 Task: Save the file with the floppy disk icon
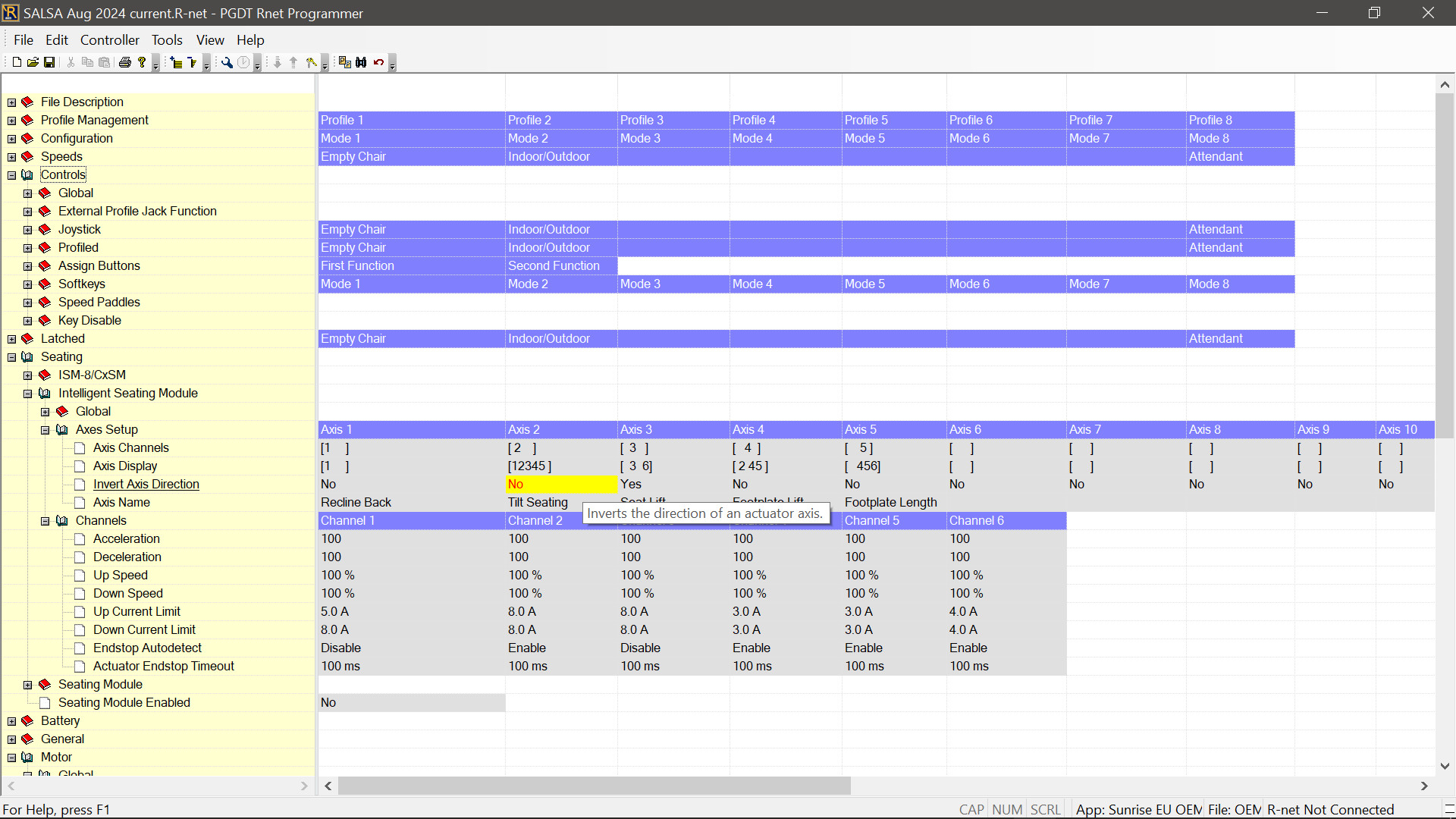(49, 62)
